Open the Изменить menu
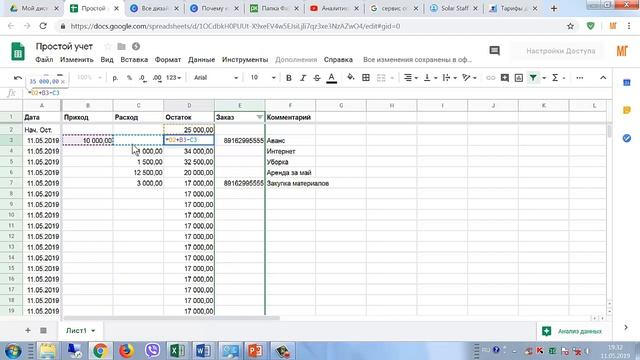 point(77,60)
